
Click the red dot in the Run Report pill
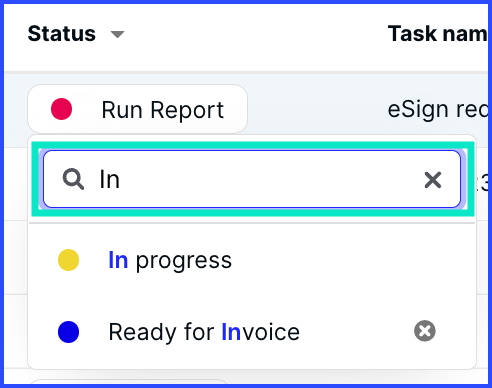coord(61,109)
